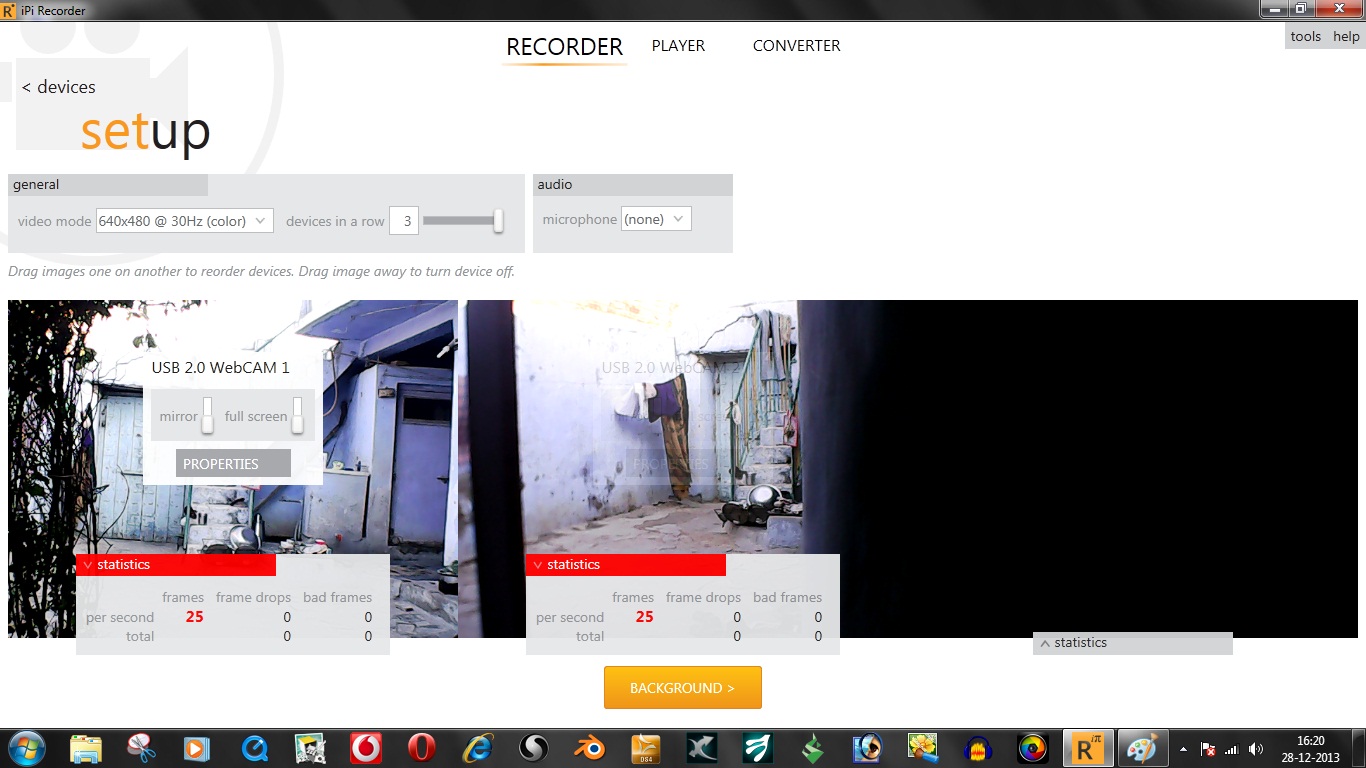Go back to devices
The width and height of the screenshot is (1366, 768).
tap(59, 87)
